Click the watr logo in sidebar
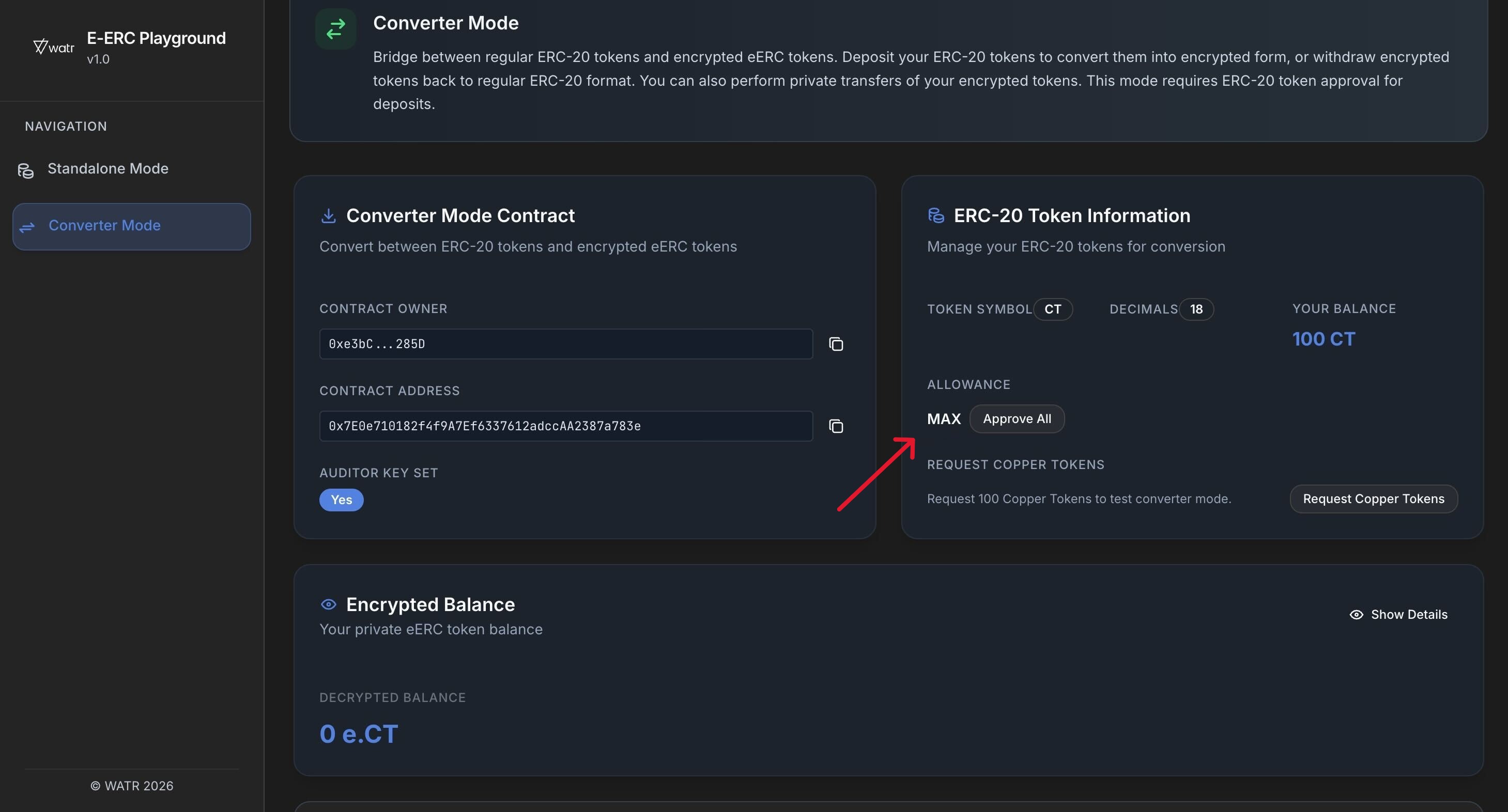Viewport: 1508px width, 812px height. 53,47
